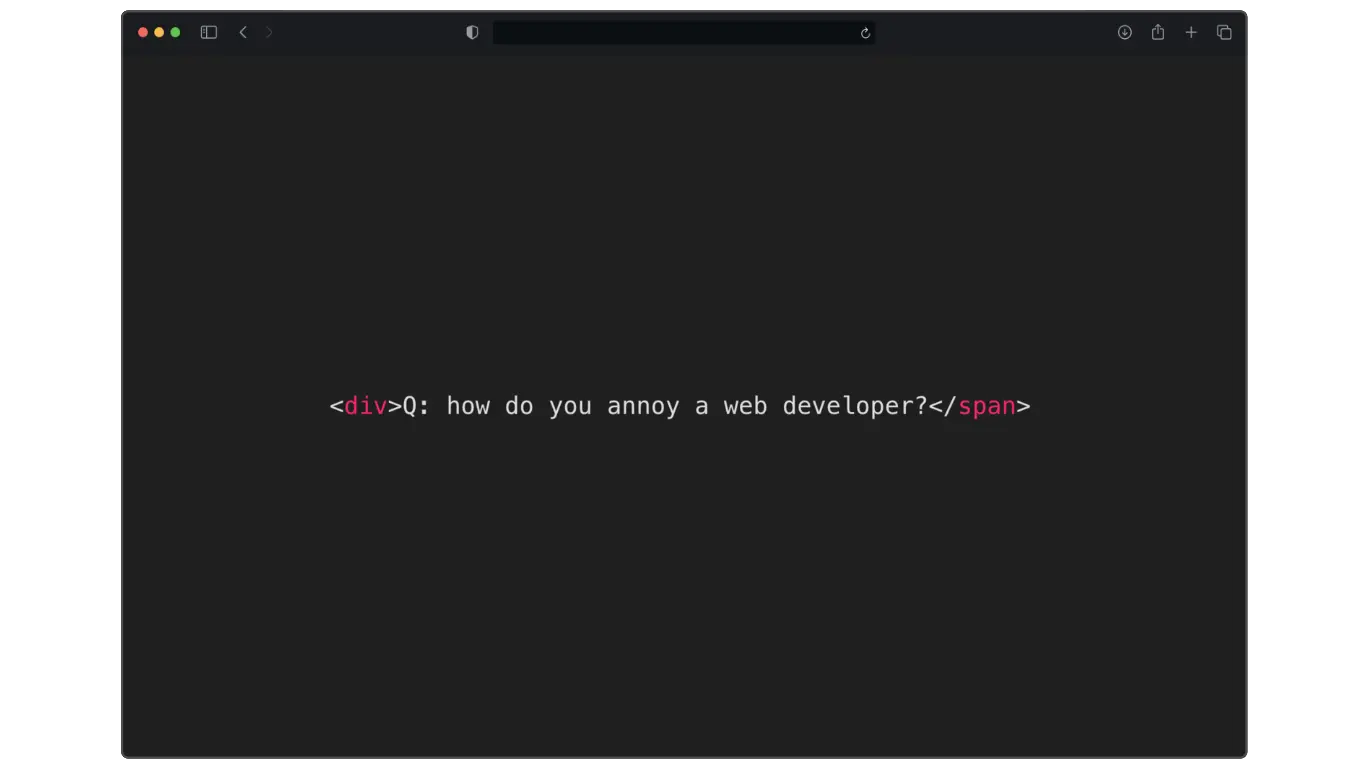The height and width of the screenshot is (769, 1367).
Task: Open the Share icon menu
Action: 1158,32
